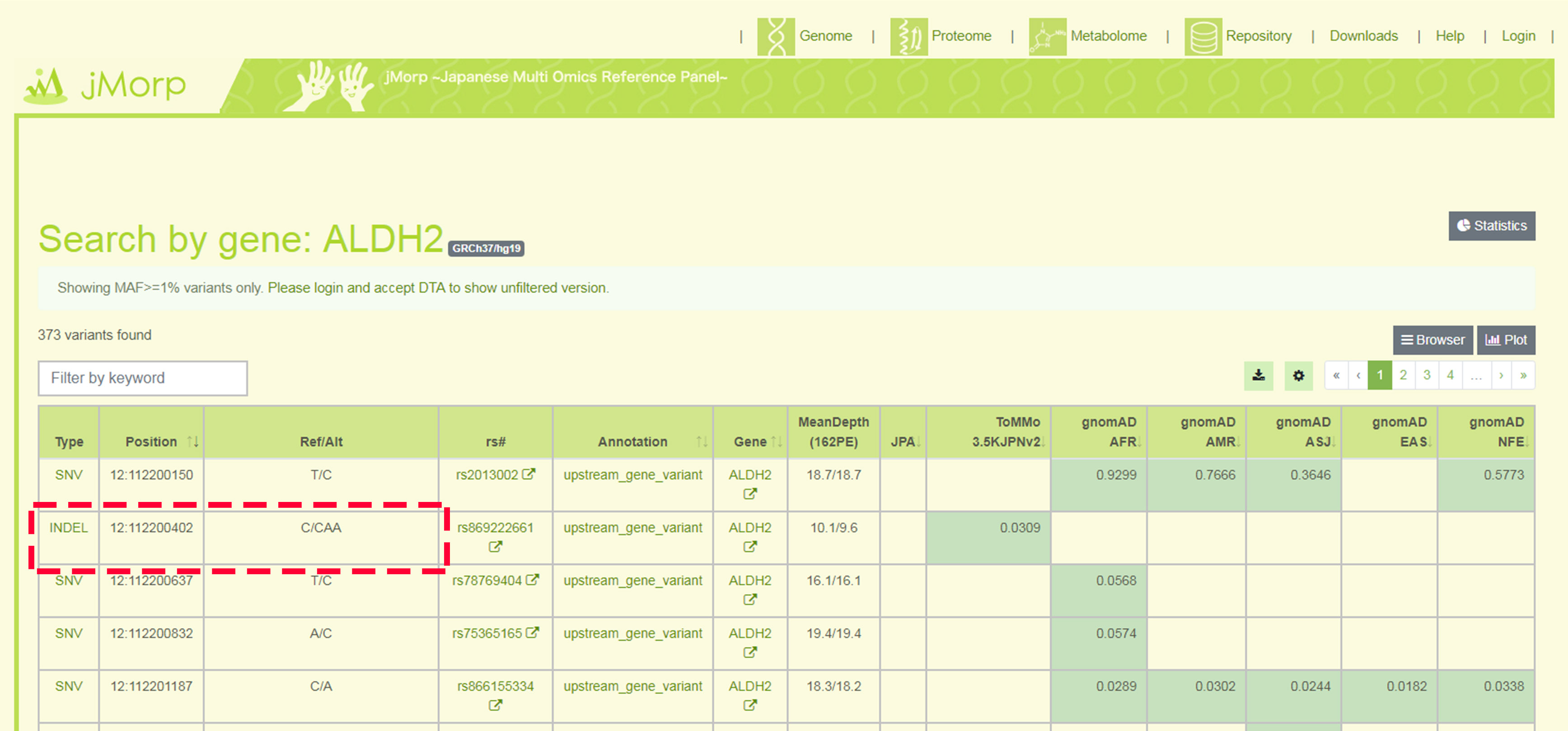
Task: Open external link icon under rs866155334
Action: tap(496, 705)
